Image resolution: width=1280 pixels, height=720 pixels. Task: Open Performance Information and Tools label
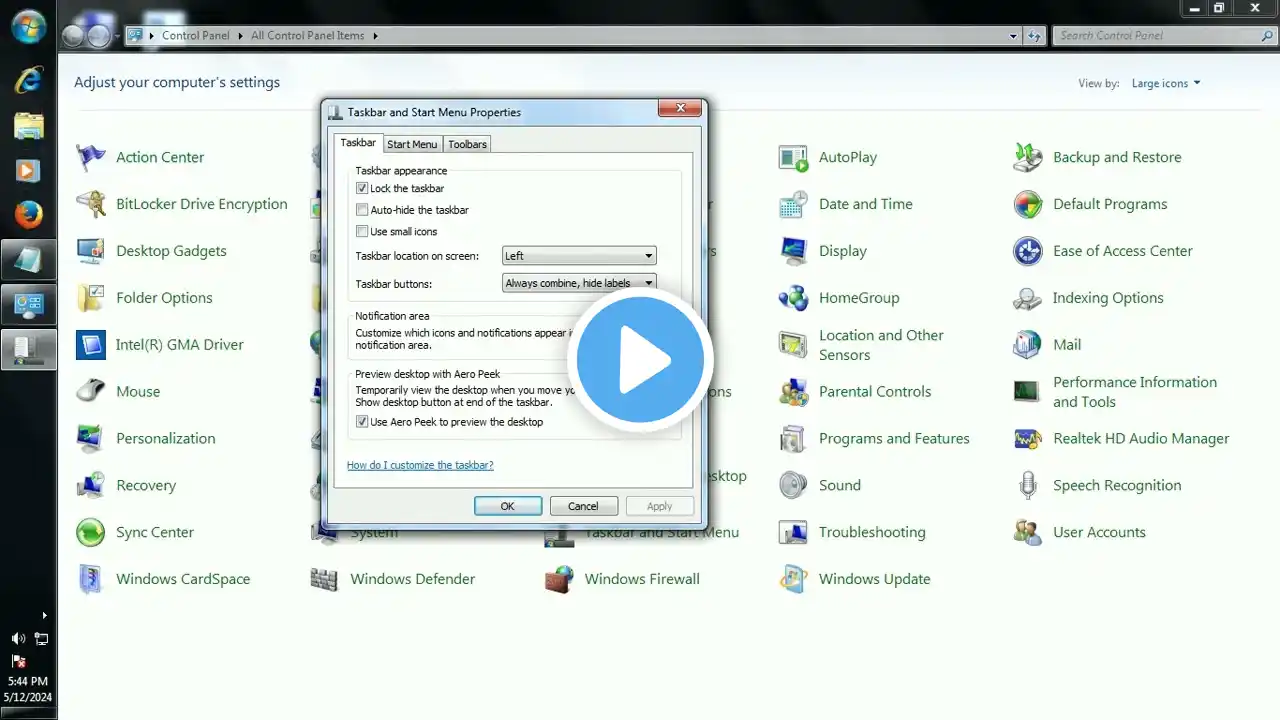(x=1135, y=392)
